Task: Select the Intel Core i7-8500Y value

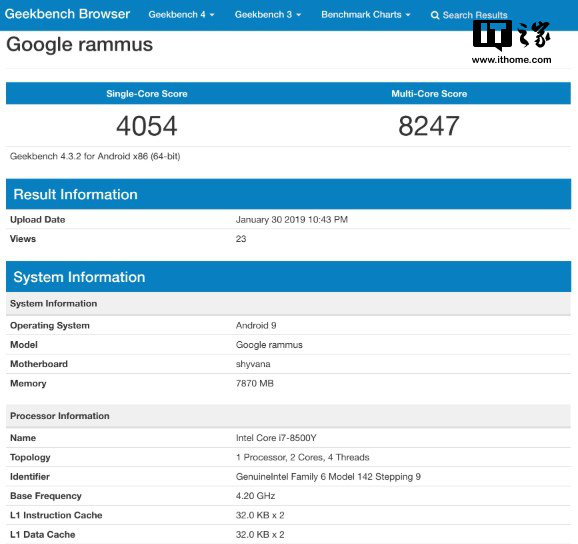Action: 276,438
